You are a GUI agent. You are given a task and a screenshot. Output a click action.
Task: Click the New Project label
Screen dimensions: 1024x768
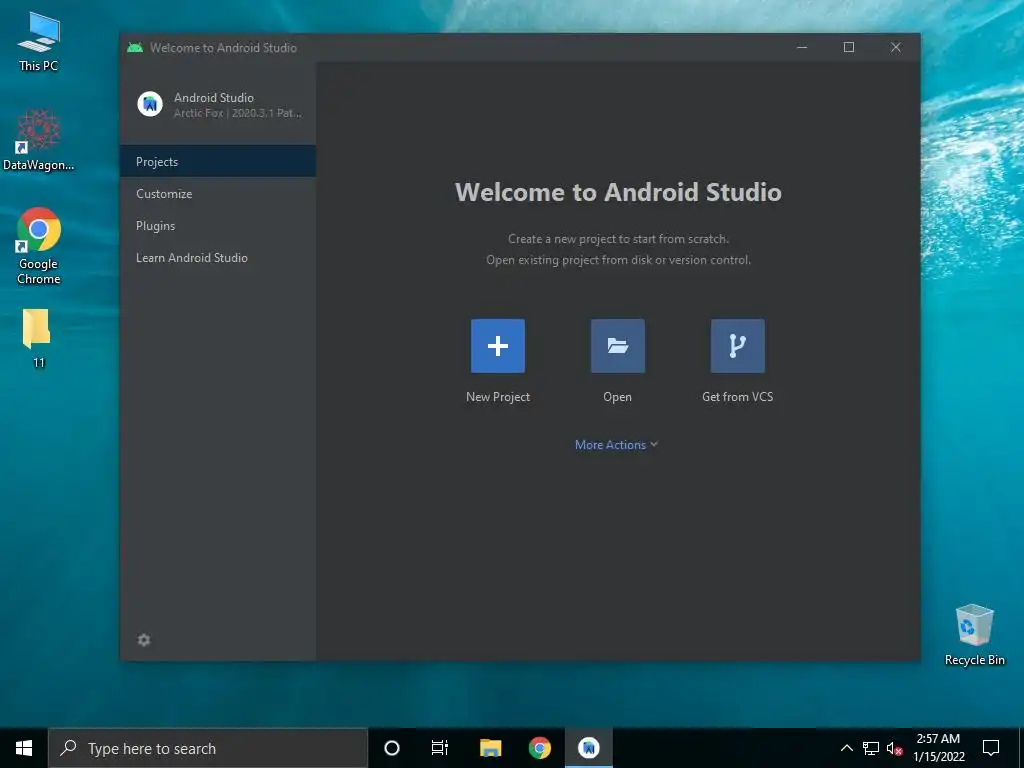pos(498,396)
